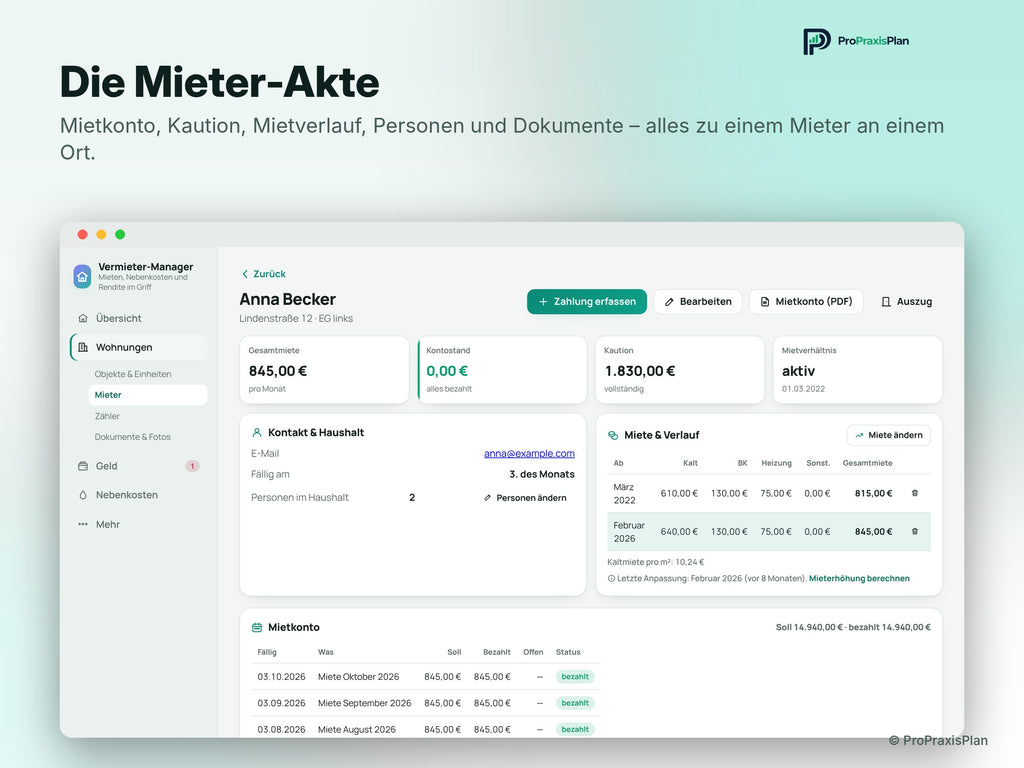This screenshot has height=768, width=1024.
Task: Click the Zurück chevron arrow
Action: [x=245, y=274]
